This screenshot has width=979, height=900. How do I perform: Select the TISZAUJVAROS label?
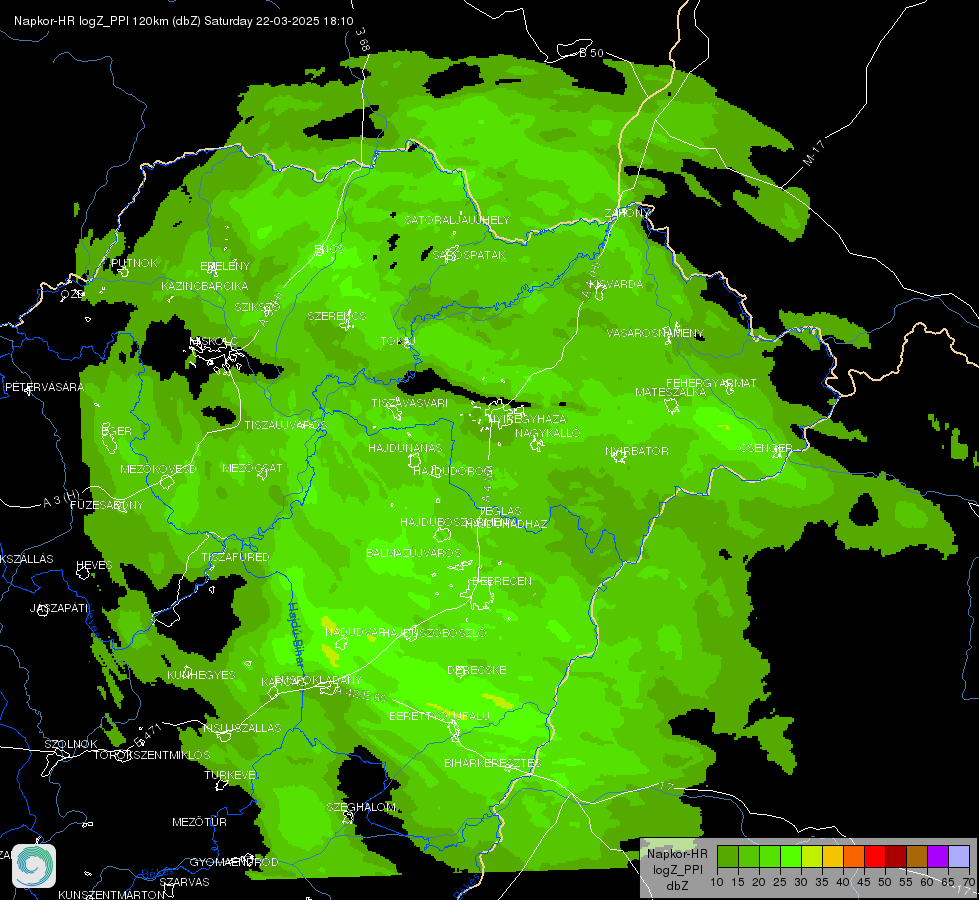[285, 425]
